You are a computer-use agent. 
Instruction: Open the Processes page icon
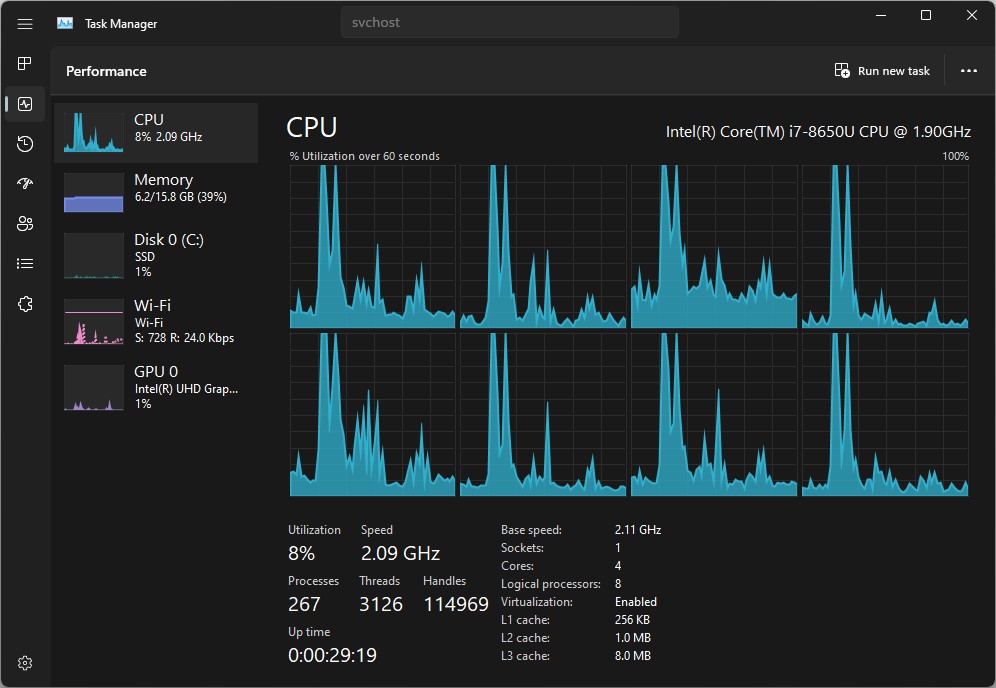pos(25,63)
